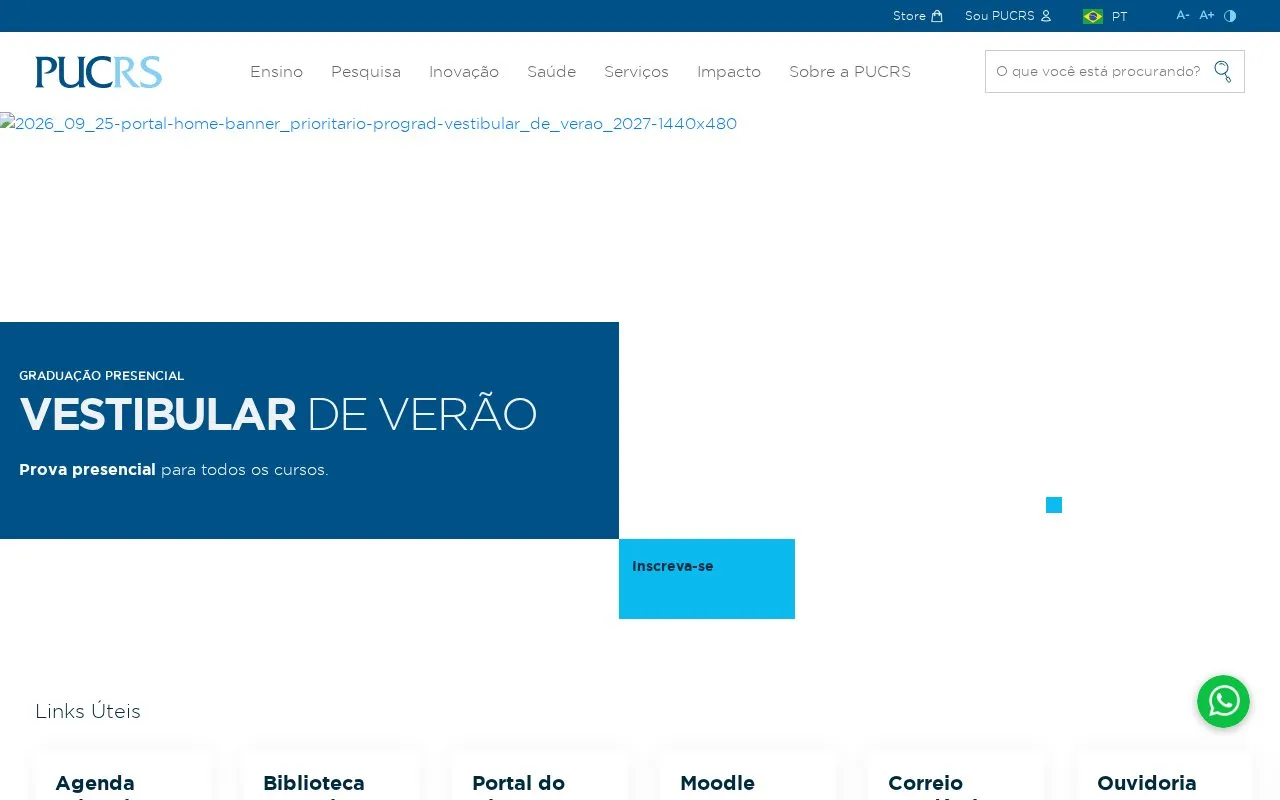The width and height of the screenshot is (1280, 800).
Task: Open the Sobre a PUCRS menu
Action: point(850,72)
